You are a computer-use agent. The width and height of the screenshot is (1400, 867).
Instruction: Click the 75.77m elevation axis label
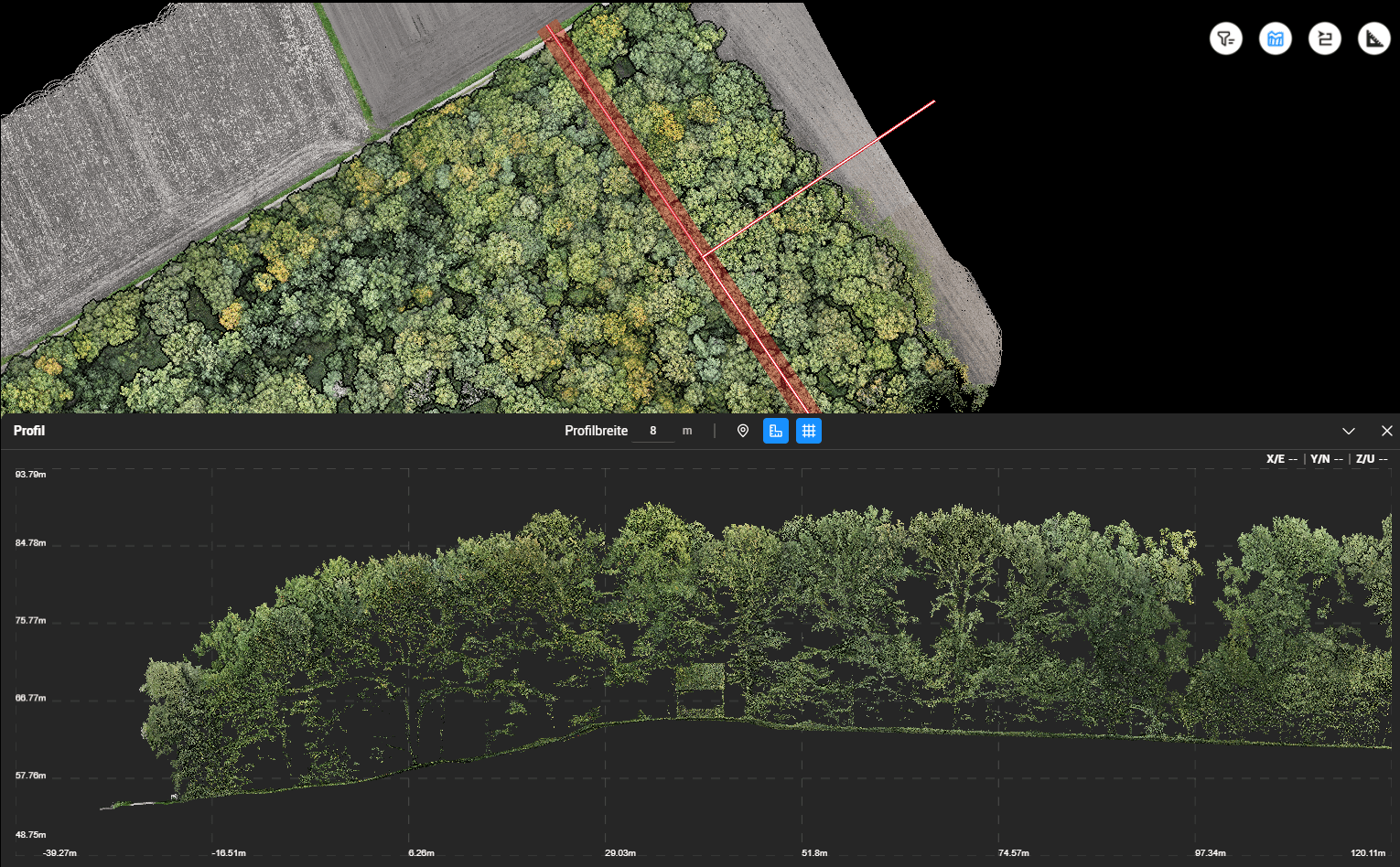point(30,621)
